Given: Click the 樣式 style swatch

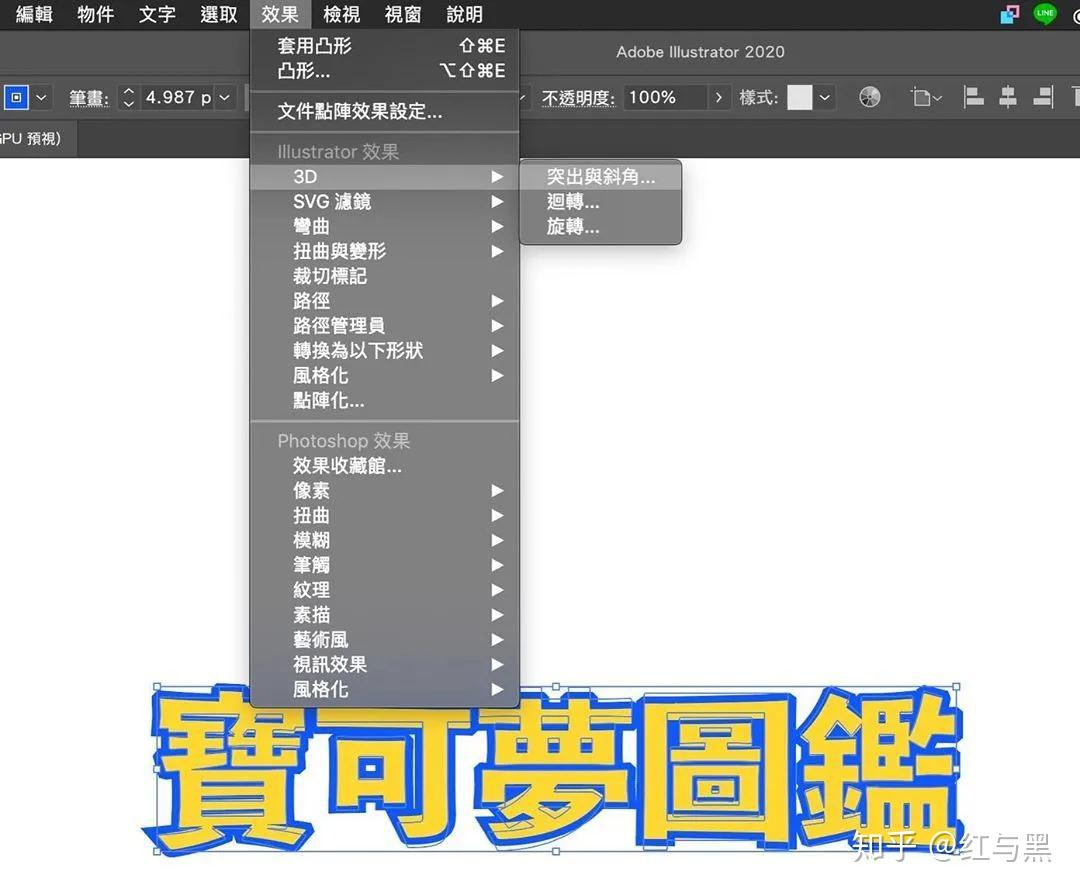Looking at the screenshot, I should point(800,97).
